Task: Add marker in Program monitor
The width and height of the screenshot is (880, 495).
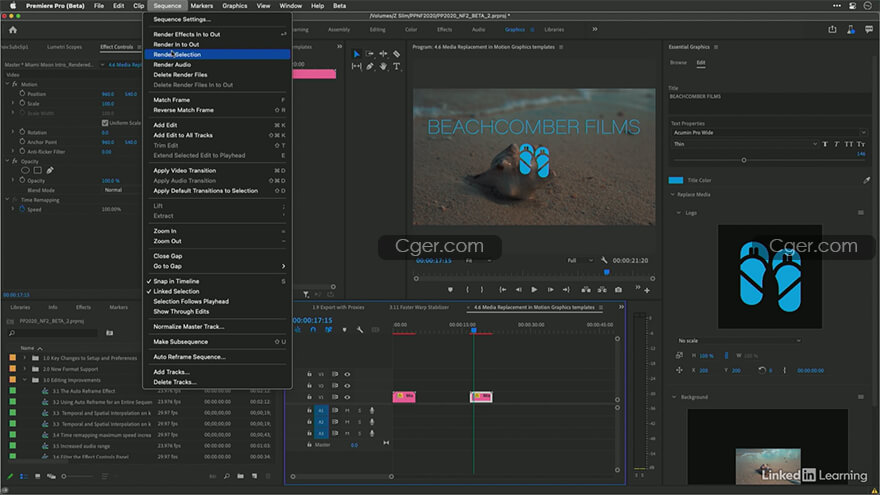Action: point(450,290)
